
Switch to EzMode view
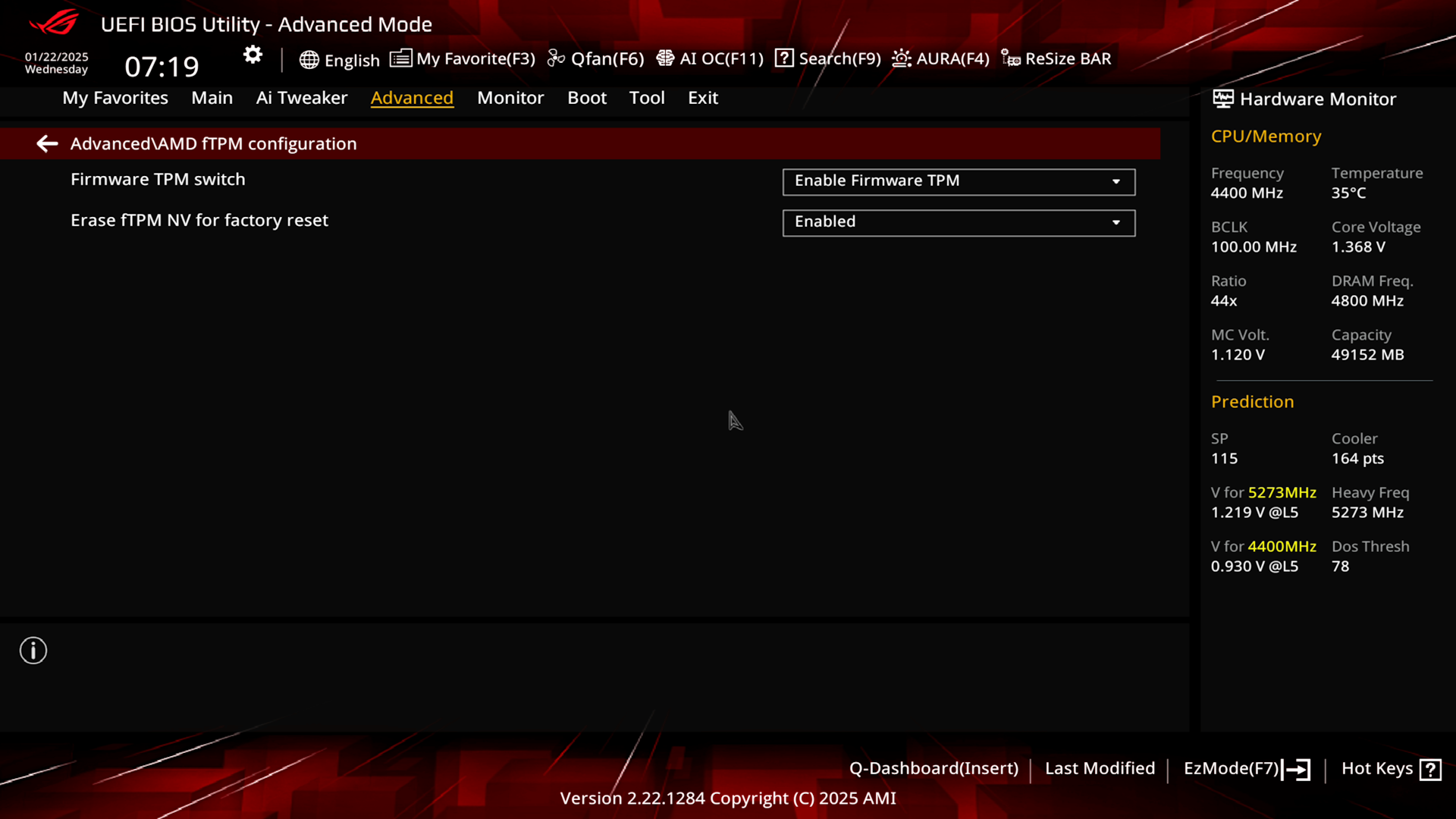pos(1246,768)
